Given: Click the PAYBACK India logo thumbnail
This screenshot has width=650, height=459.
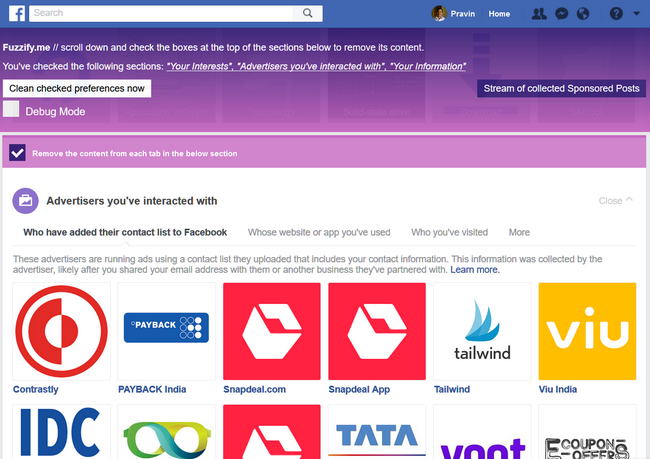Looking at the screenshot, I should click(166, 331).
